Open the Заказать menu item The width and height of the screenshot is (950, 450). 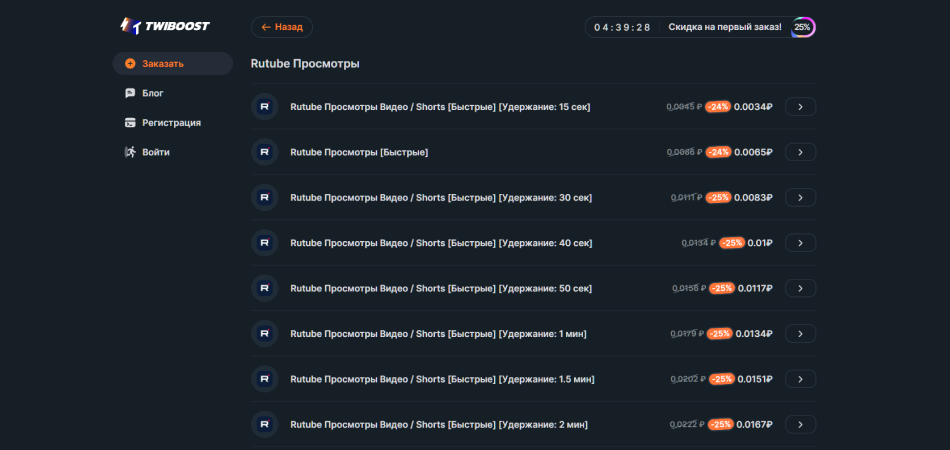coord(173,64)
